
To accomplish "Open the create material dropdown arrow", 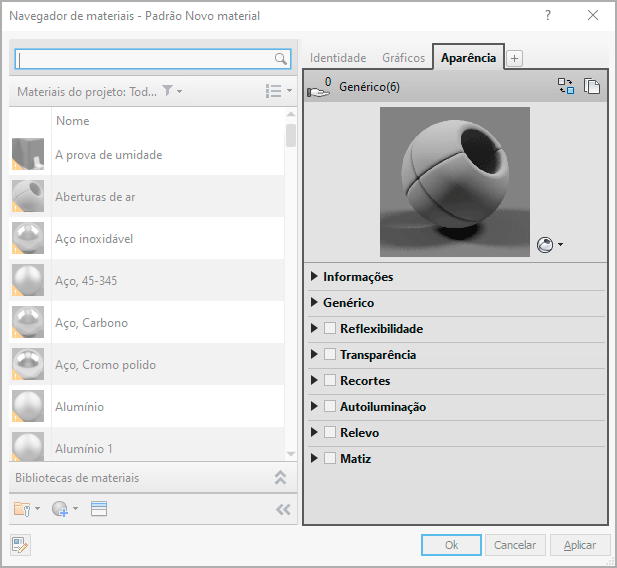I will (x=75, y=509).
